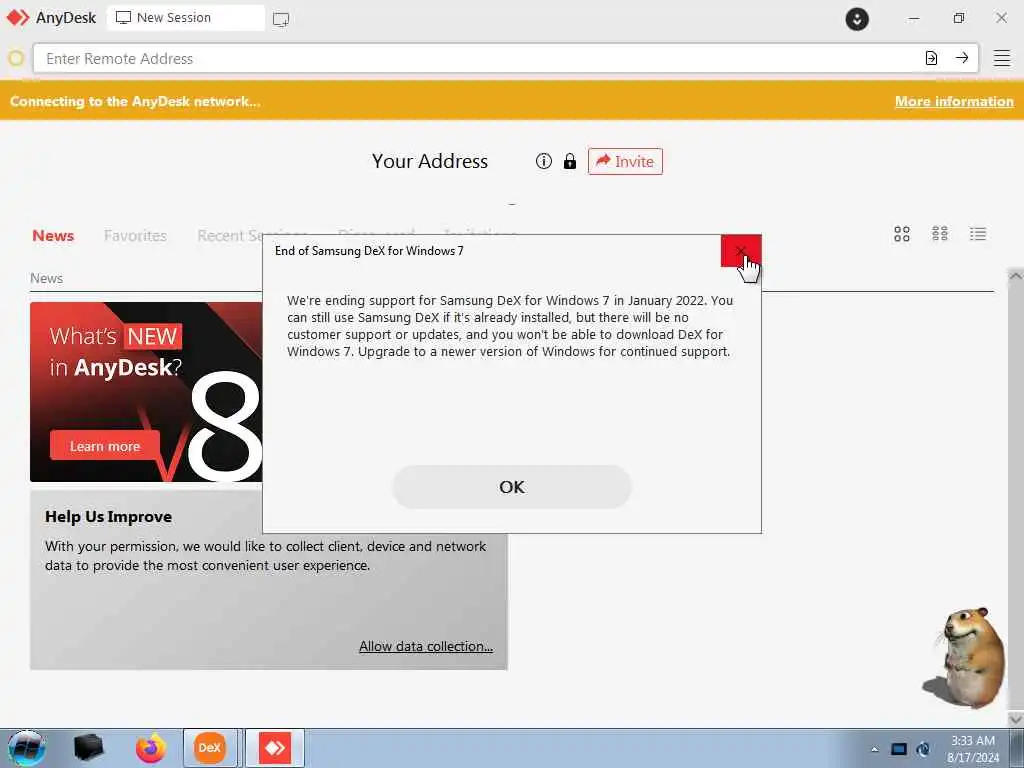This screenshot has width=1024, height=768.
Task: Click the Your Address heading
Action: 430,161
